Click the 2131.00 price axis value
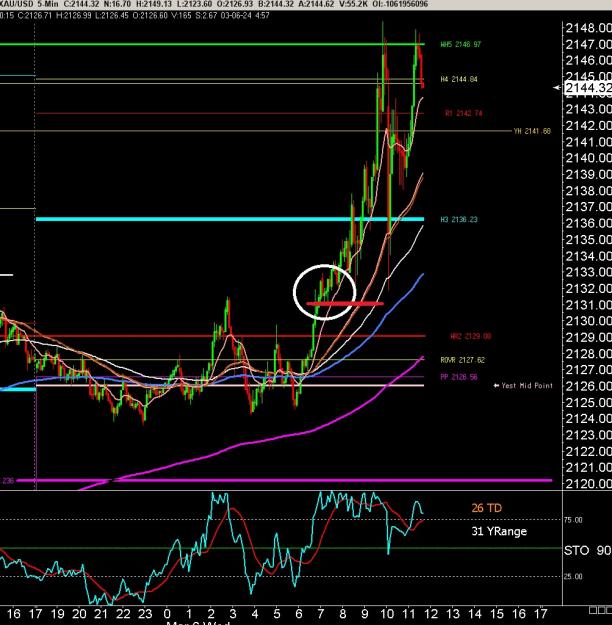This screenshot has width=612, height=625. (588, 305)
